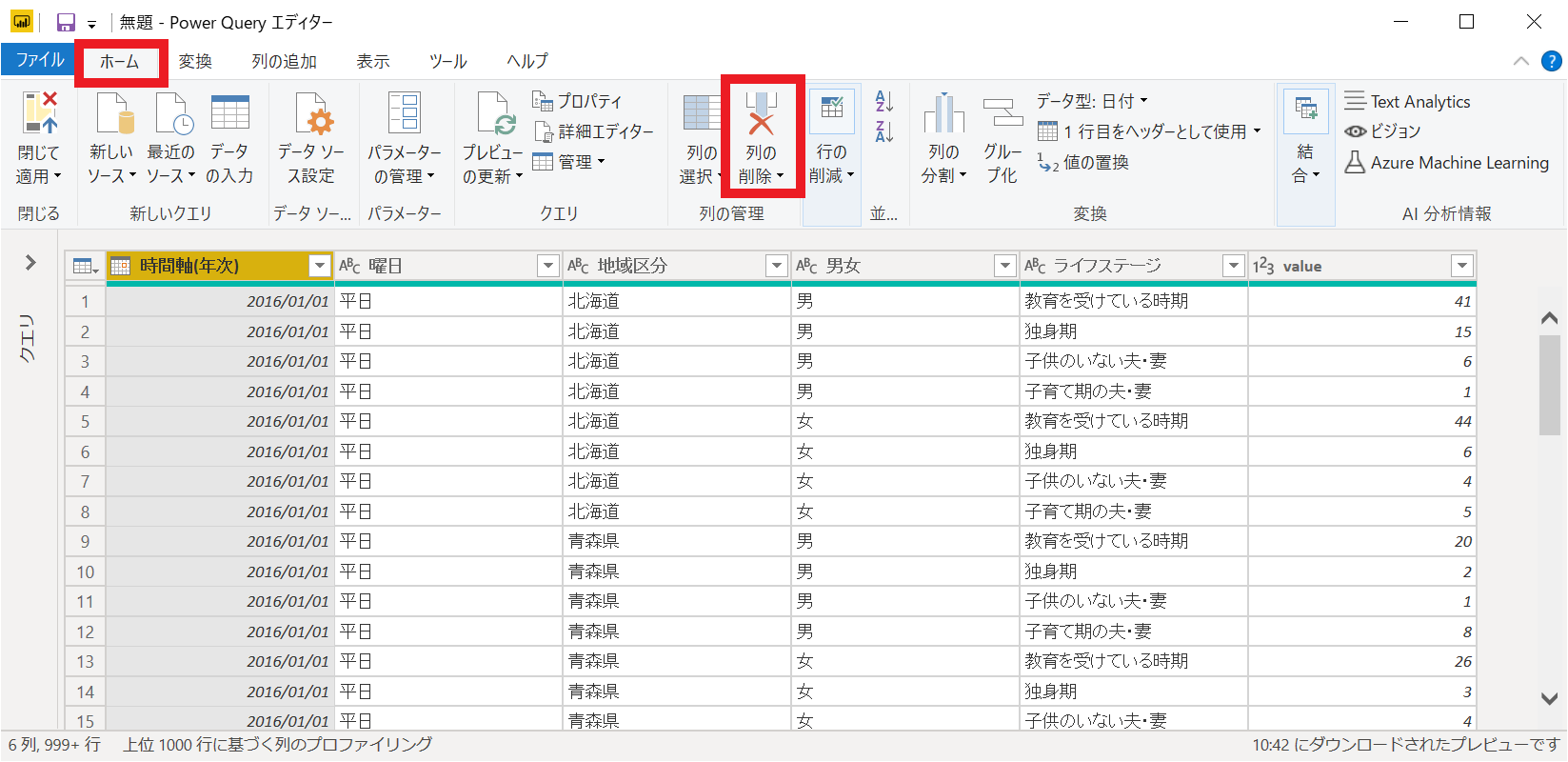
Task: Click the Enter Data (データの入力) icon
Action: click(x=229, y=114)
